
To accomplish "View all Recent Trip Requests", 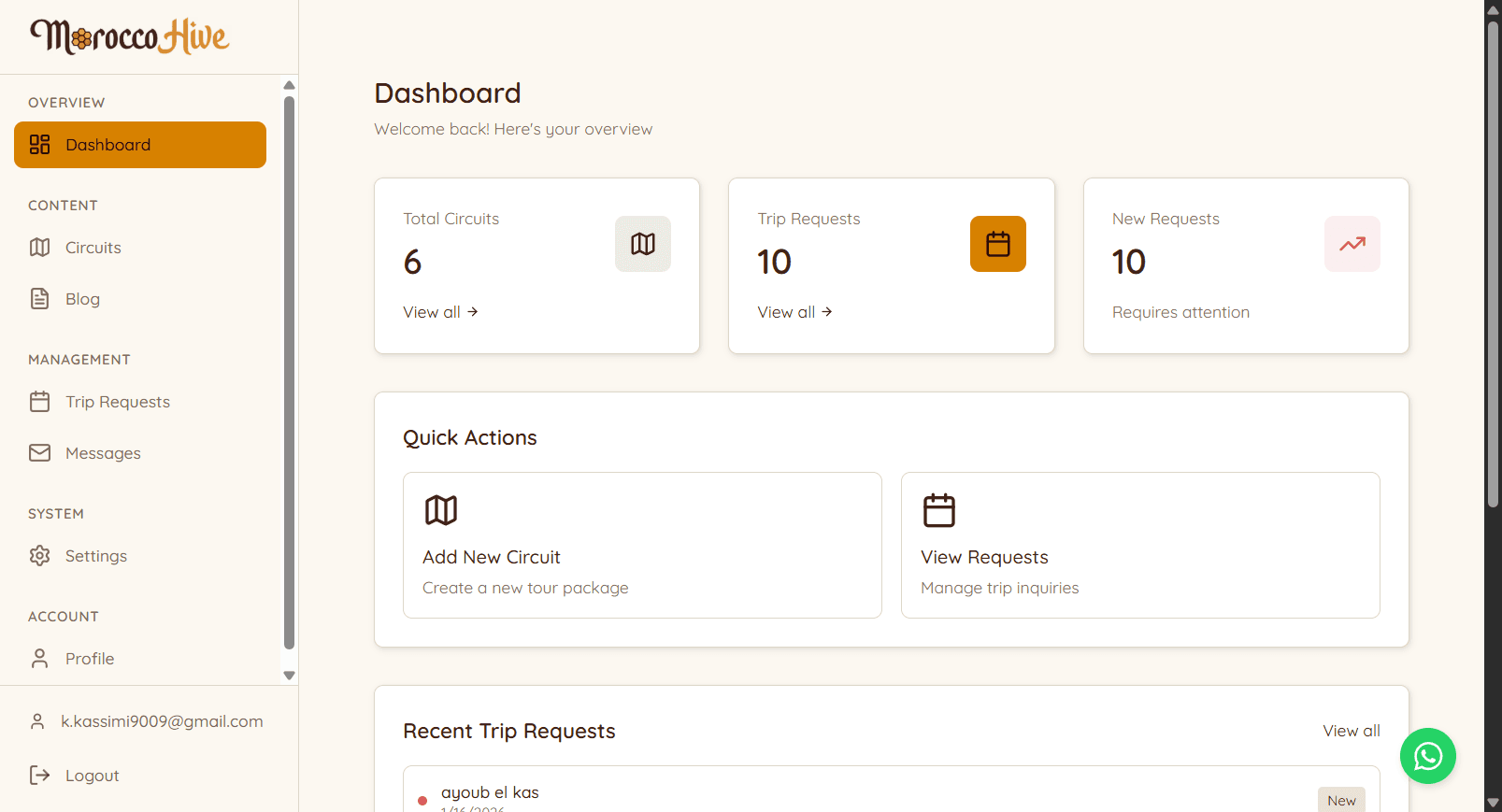I will click(x=1351, y=731).
